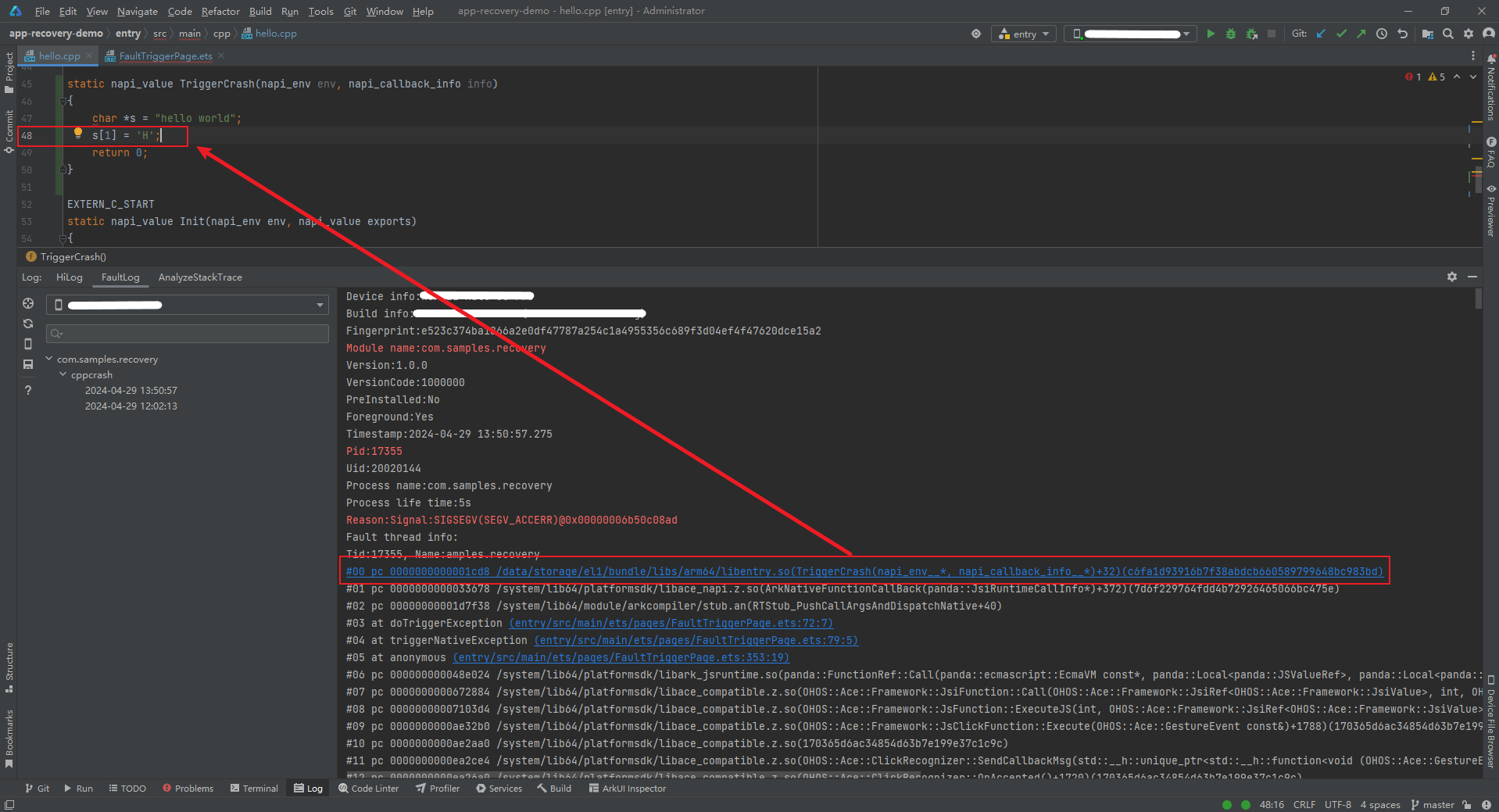The width and height of the screenshot is (1499, 812).
Task: Open the FaultTriggerPage.ets:72:7 link
Action: (671, 623)
